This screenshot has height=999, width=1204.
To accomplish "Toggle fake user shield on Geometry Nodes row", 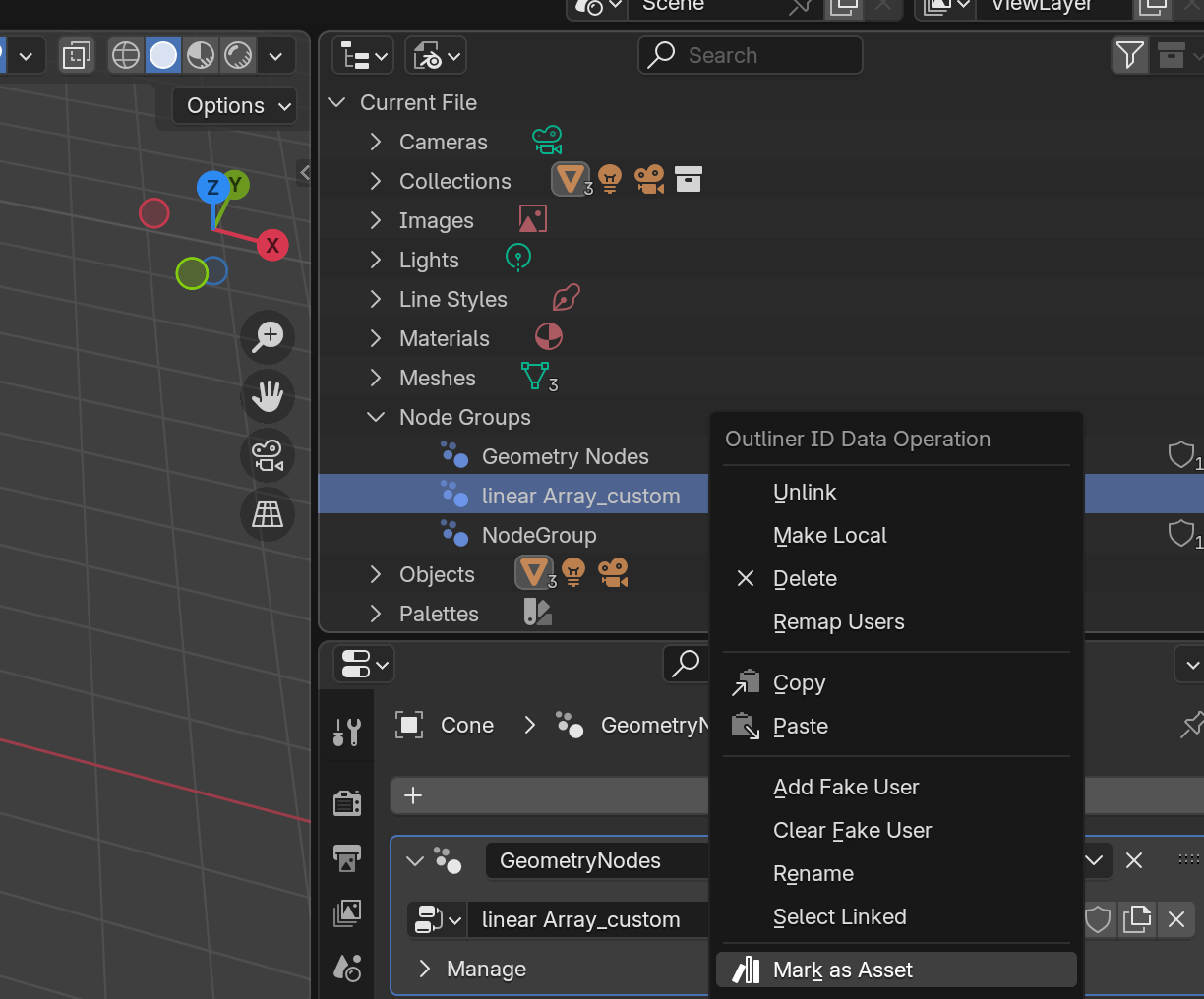I will pos(1180,455).
